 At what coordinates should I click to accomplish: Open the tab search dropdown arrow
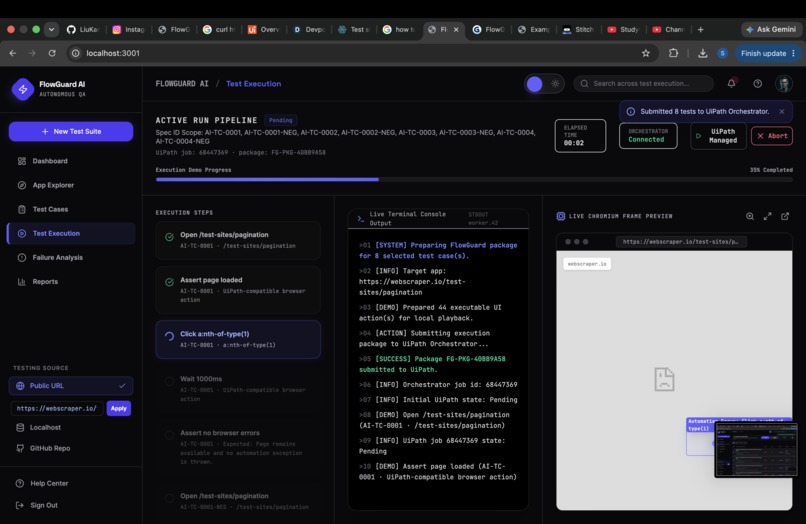coord(51,30)
